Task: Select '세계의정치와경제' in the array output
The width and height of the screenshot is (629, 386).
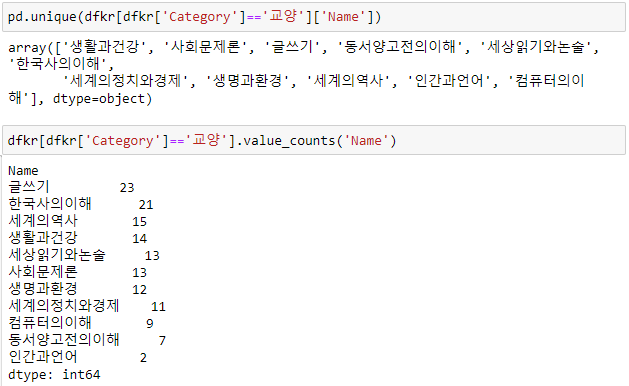Action: click(126, 81)
